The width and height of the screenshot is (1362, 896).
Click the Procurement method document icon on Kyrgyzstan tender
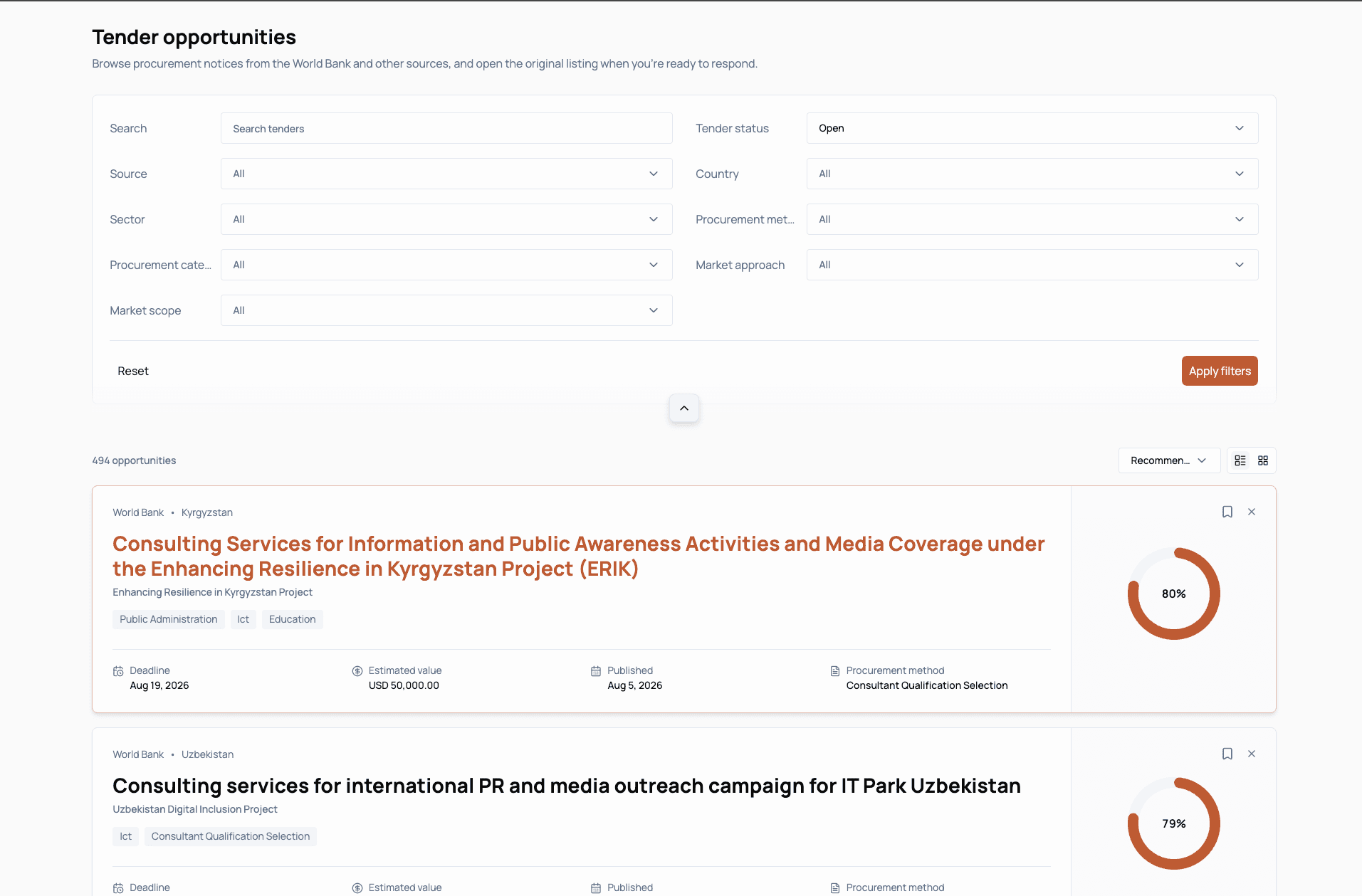pos(835,671)
